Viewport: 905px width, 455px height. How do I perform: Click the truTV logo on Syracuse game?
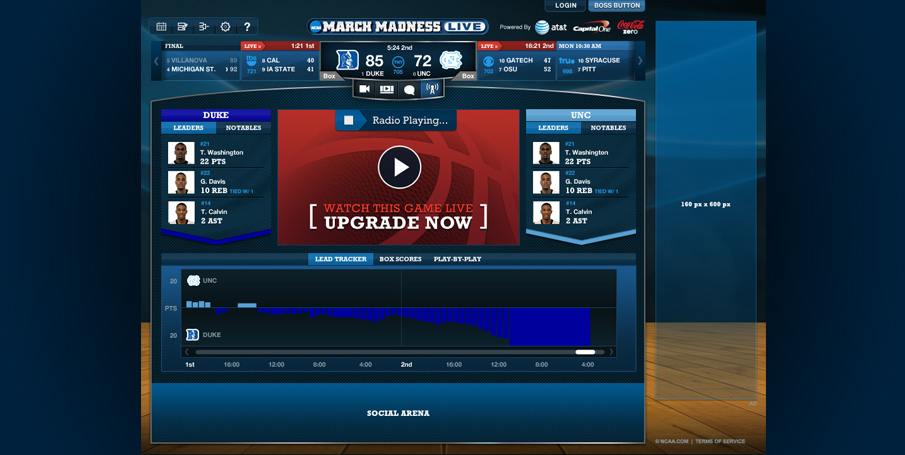[x=567, y=61]
